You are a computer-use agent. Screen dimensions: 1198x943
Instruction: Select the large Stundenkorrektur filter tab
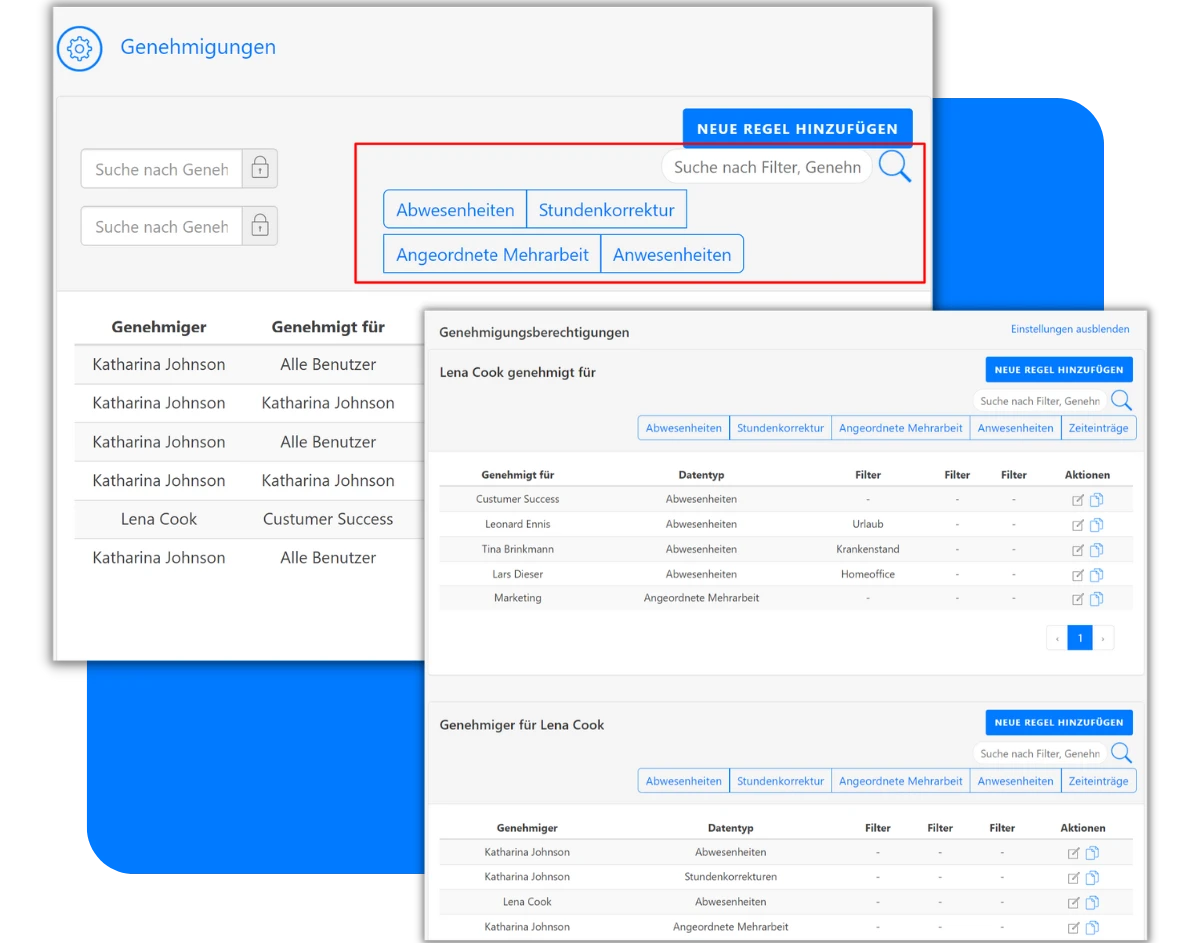(x=607, y=209)
